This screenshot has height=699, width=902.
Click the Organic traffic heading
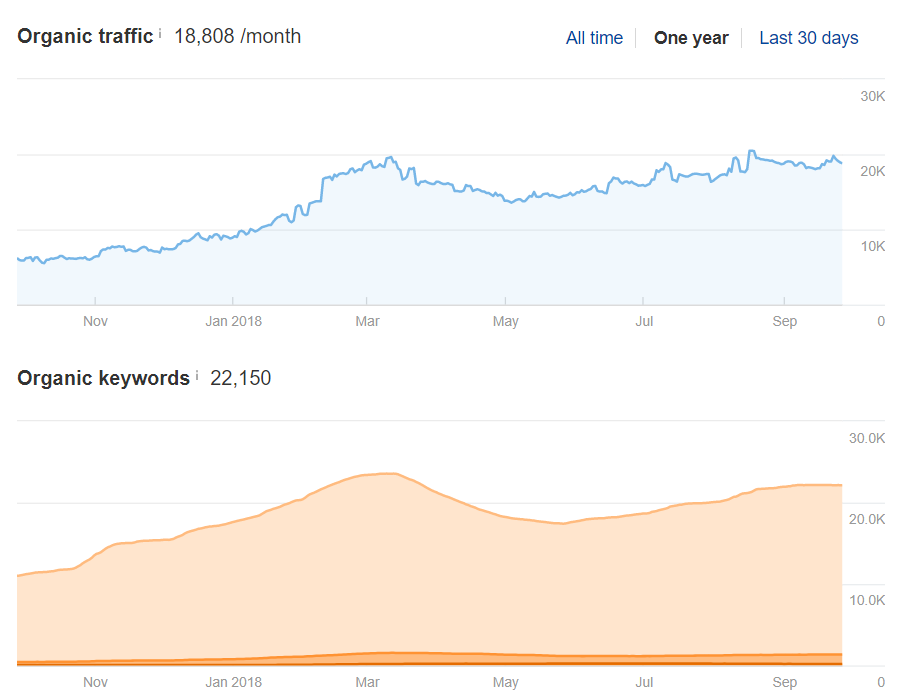point(85,36)
